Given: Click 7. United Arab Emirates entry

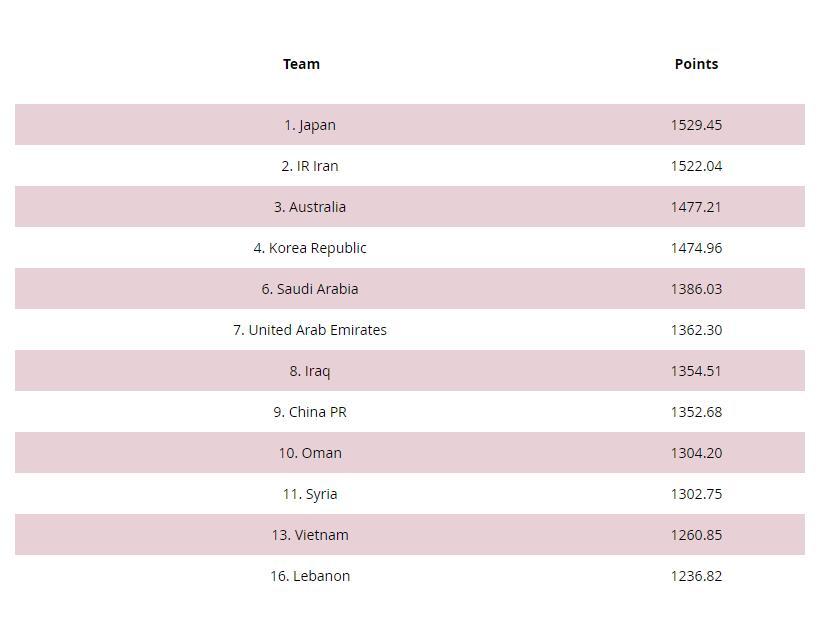Looking at the screenshot, I should (x=309, y=330).
